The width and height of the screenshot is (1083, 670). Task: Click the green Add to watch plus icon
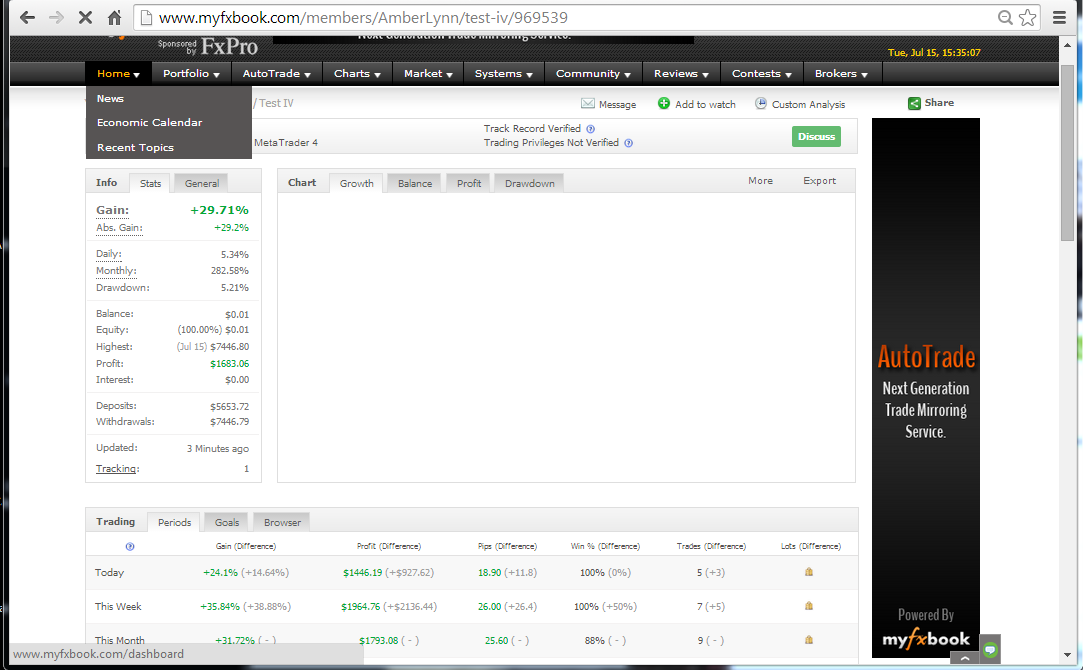tap(664, 103)
